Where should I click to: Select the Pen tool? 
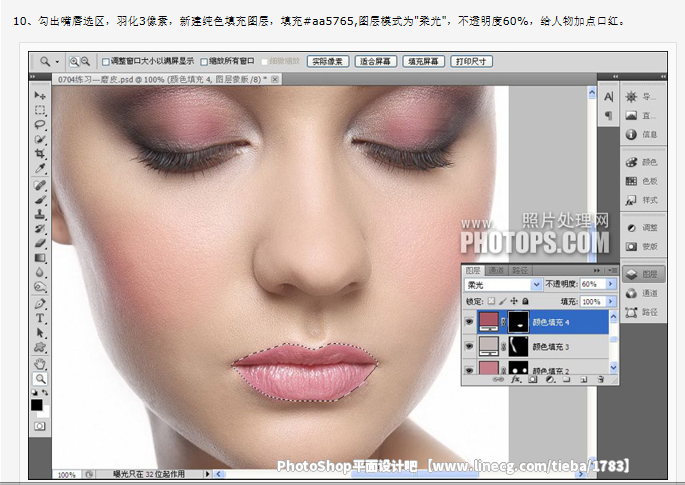(x=40, y=304)
